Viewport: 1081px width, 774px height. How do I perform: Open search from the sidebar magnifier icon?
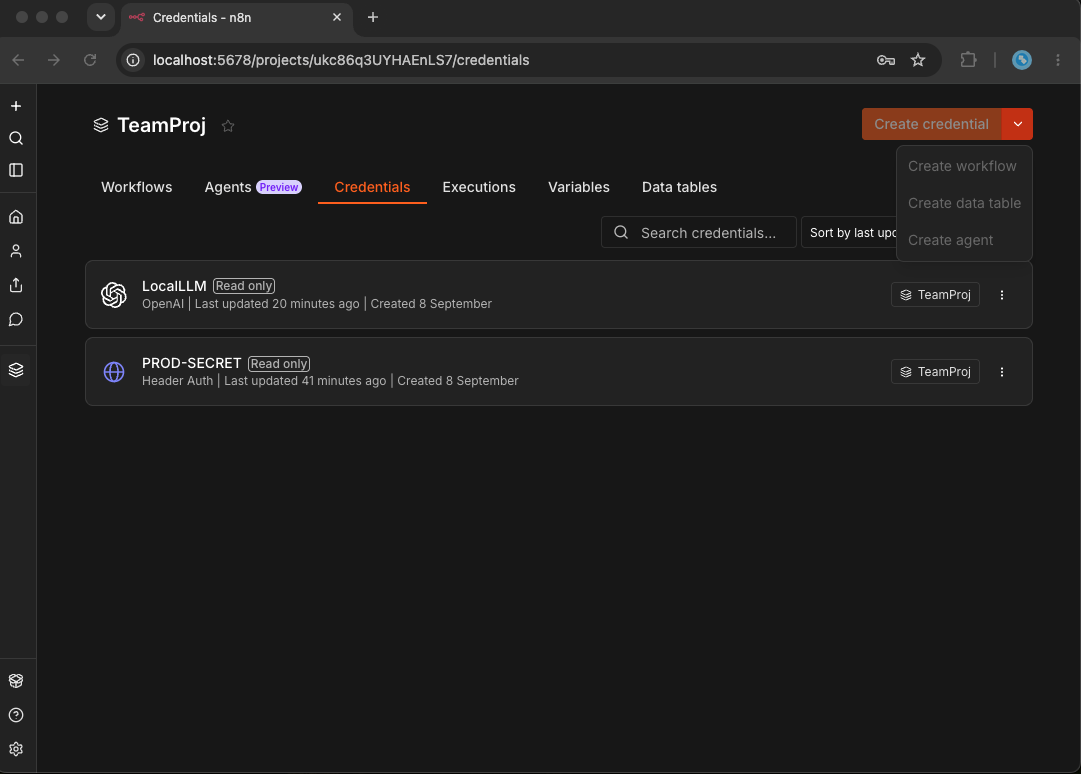coord(16,139)
